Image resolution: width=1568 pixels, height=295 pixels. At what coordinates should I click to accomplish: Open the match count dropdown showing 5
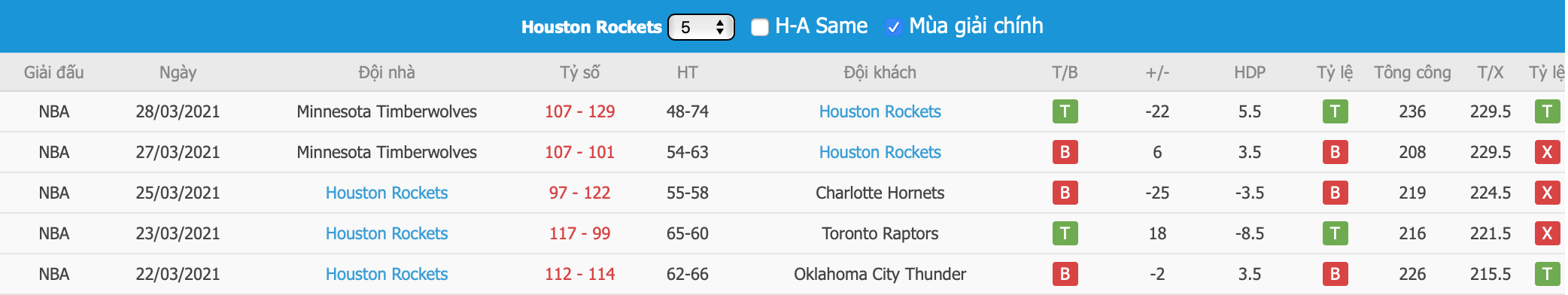tap(700, 27)
